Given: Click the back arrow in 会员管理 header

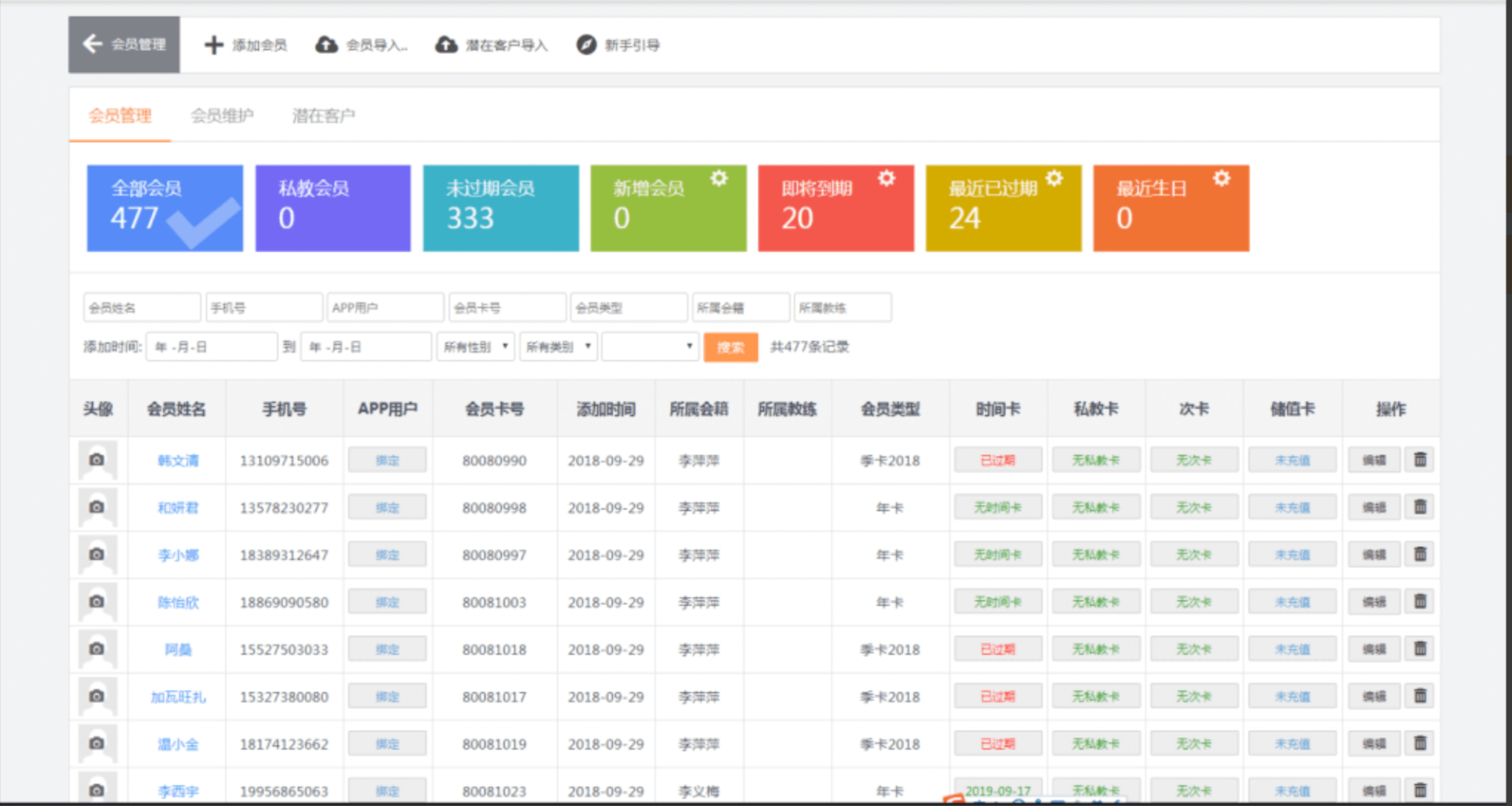Looking at the screenshot, I should pos(93,44).
